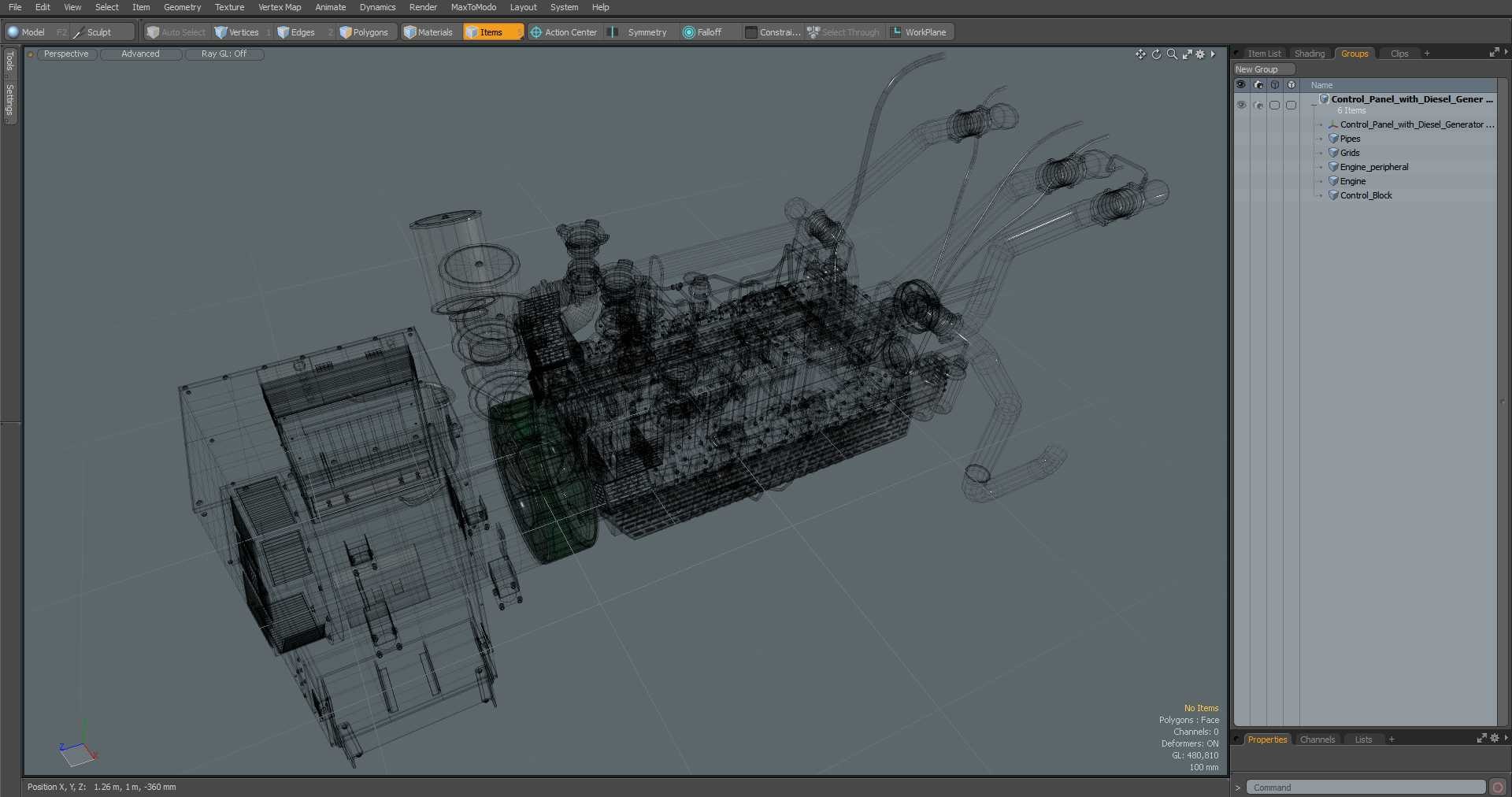Switch to Vertices selection mode
Image resolution: width=1512 pixels, height=797 pixels.
pos(237,32)
